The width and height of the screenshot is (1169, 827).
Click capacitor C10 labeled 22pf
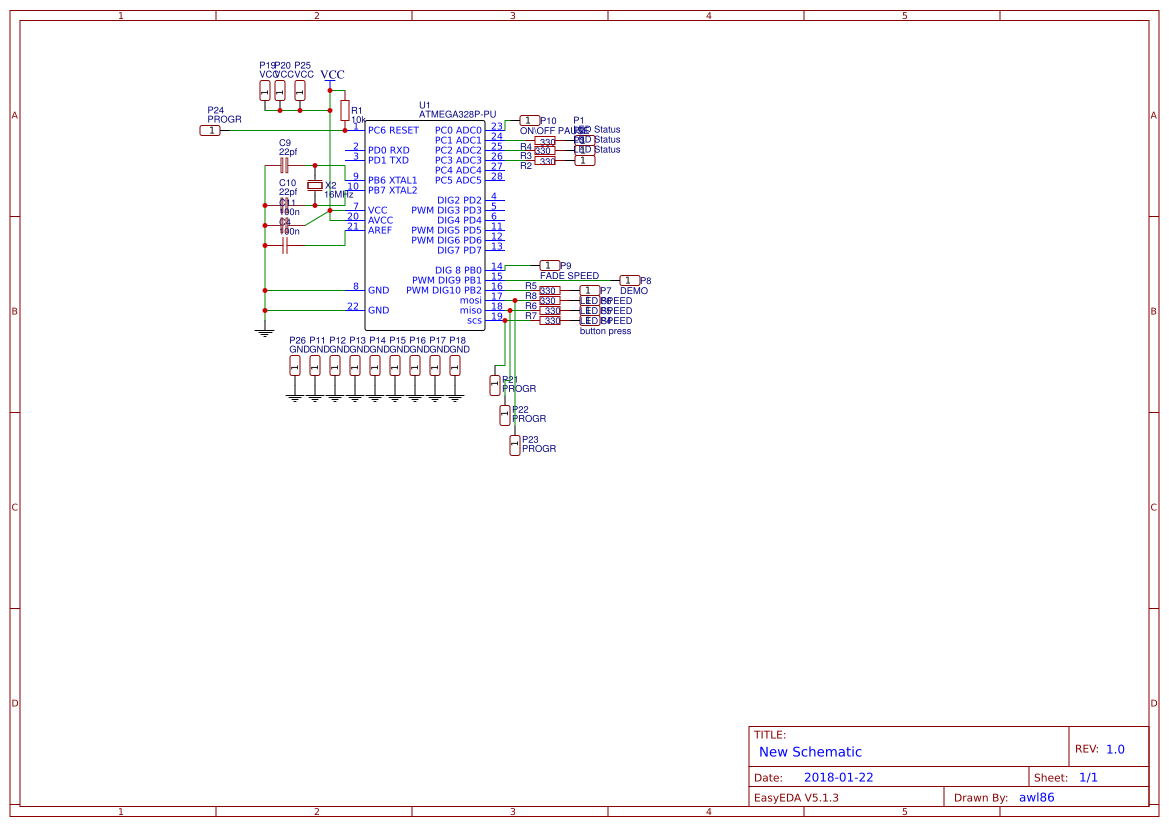(x=284, y=203)
